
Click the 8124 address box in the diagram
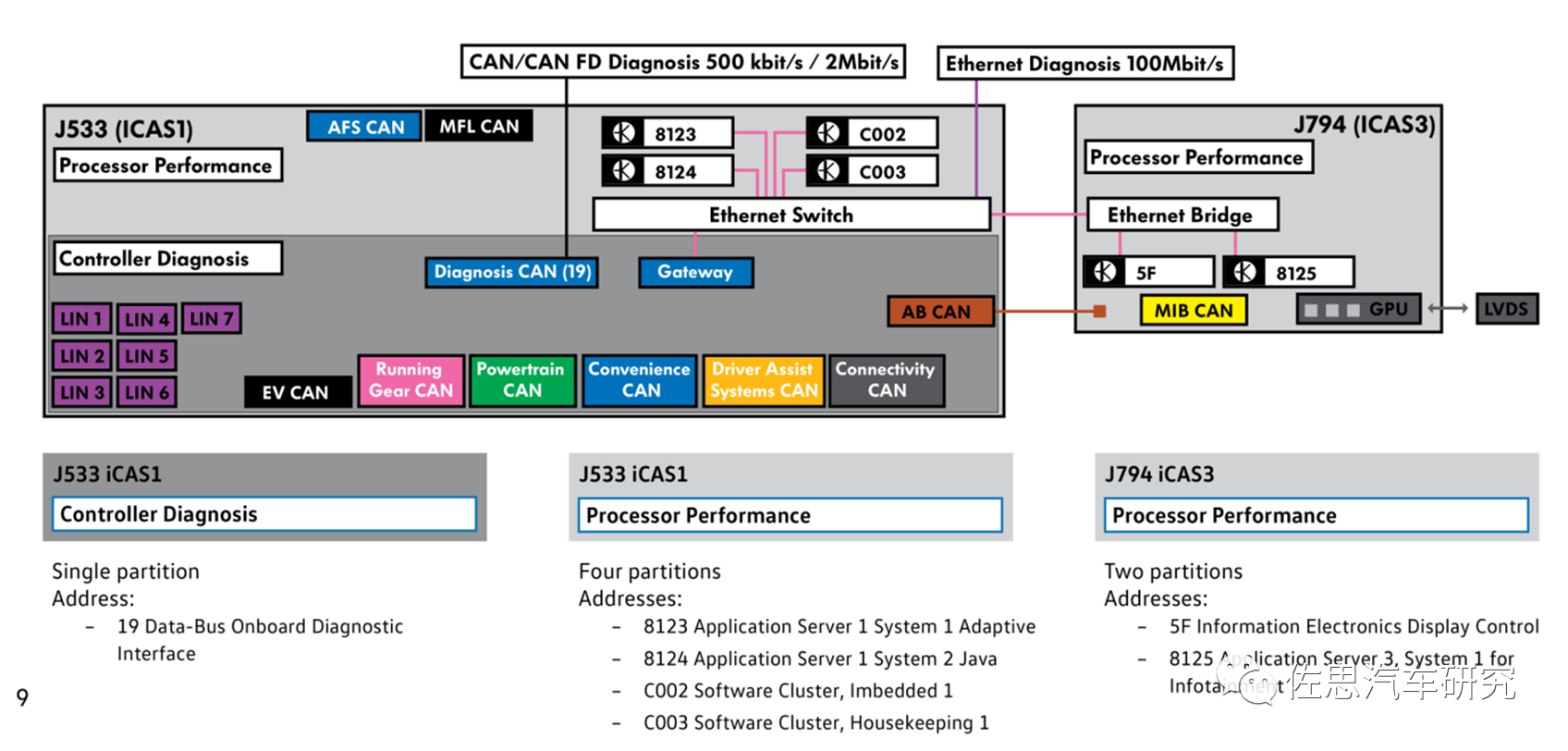pyautogui.click(x=688, y=171)
